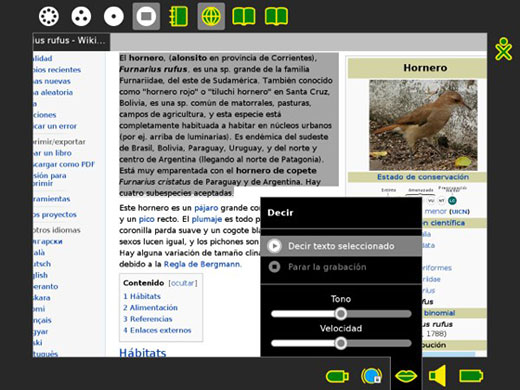The image size is (520, 390).
Task: Adjust the Tono slider handle
Action: [x=341, y=313]
